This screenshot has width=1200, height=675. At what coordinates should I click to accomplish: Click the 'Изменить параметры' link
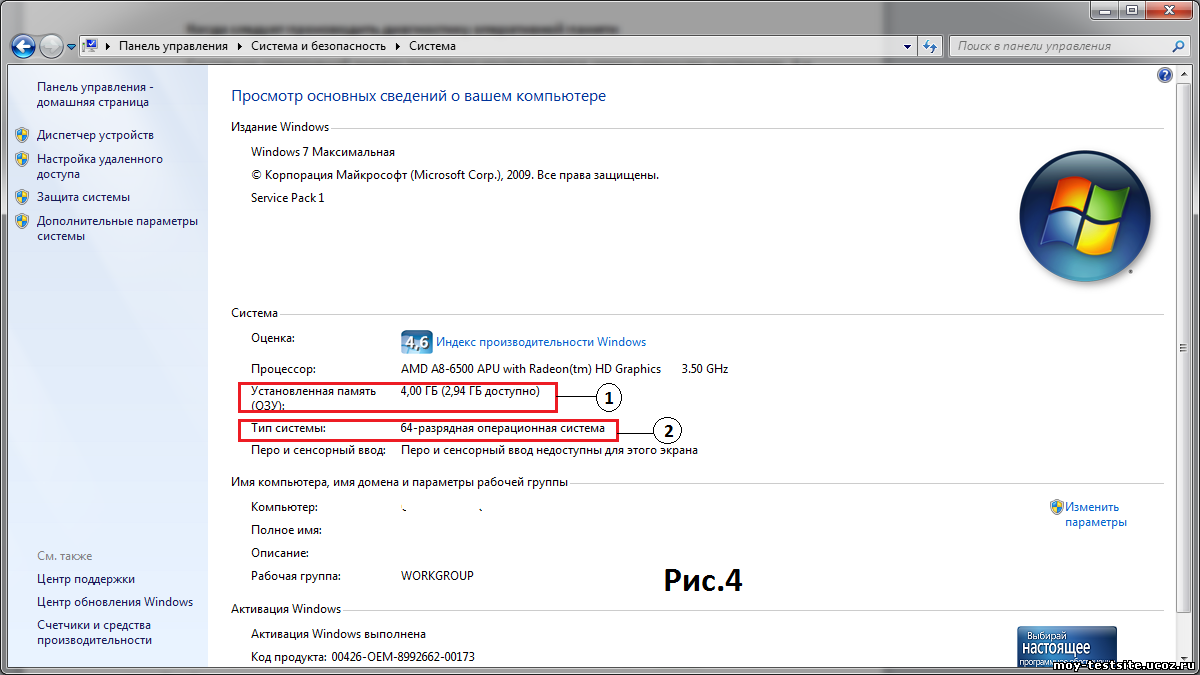[1096, 514]
